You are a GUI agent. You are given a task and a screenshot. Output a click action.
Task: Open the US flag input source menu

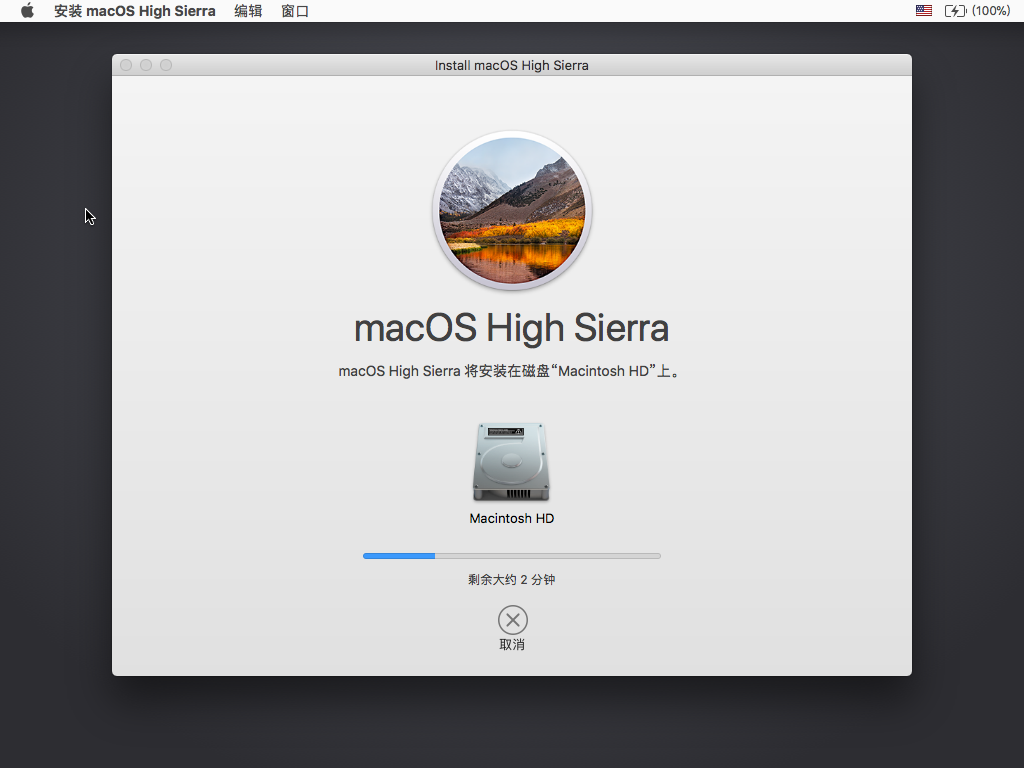pyautogui.click(x=923, y=11)
